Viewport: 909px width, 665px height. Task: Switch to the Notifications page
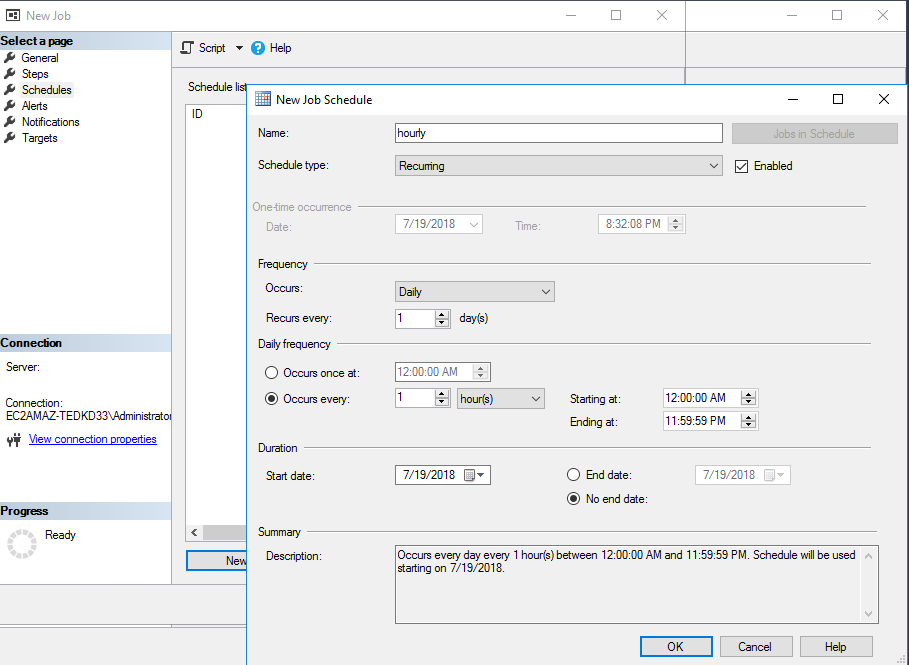(x=50, y=122)
